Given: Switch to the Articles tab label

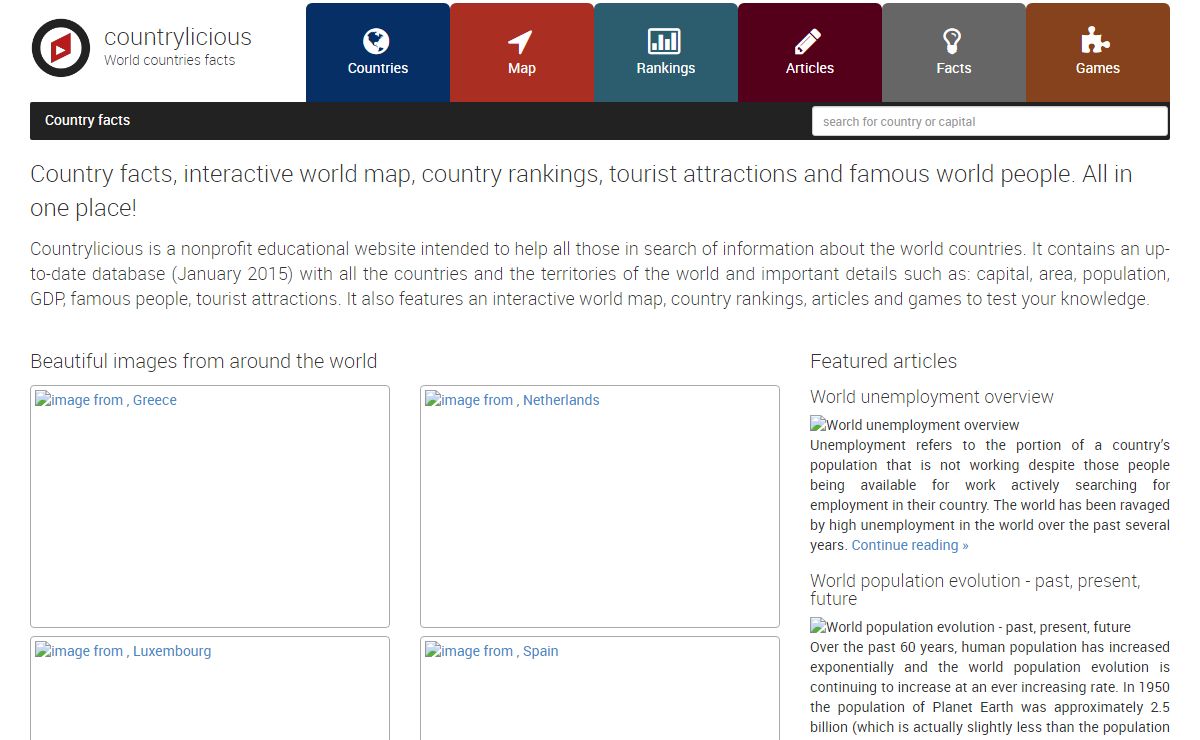Looking at the screenshot, I should [810, 68].
